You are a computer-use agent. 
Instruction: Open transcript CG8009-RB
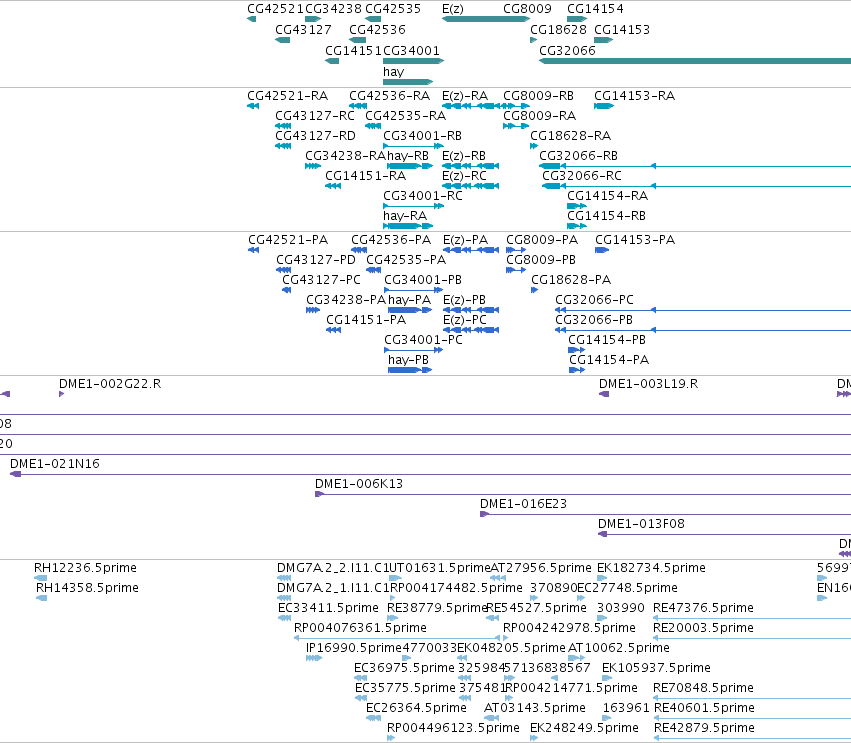[x=538, y=96]
